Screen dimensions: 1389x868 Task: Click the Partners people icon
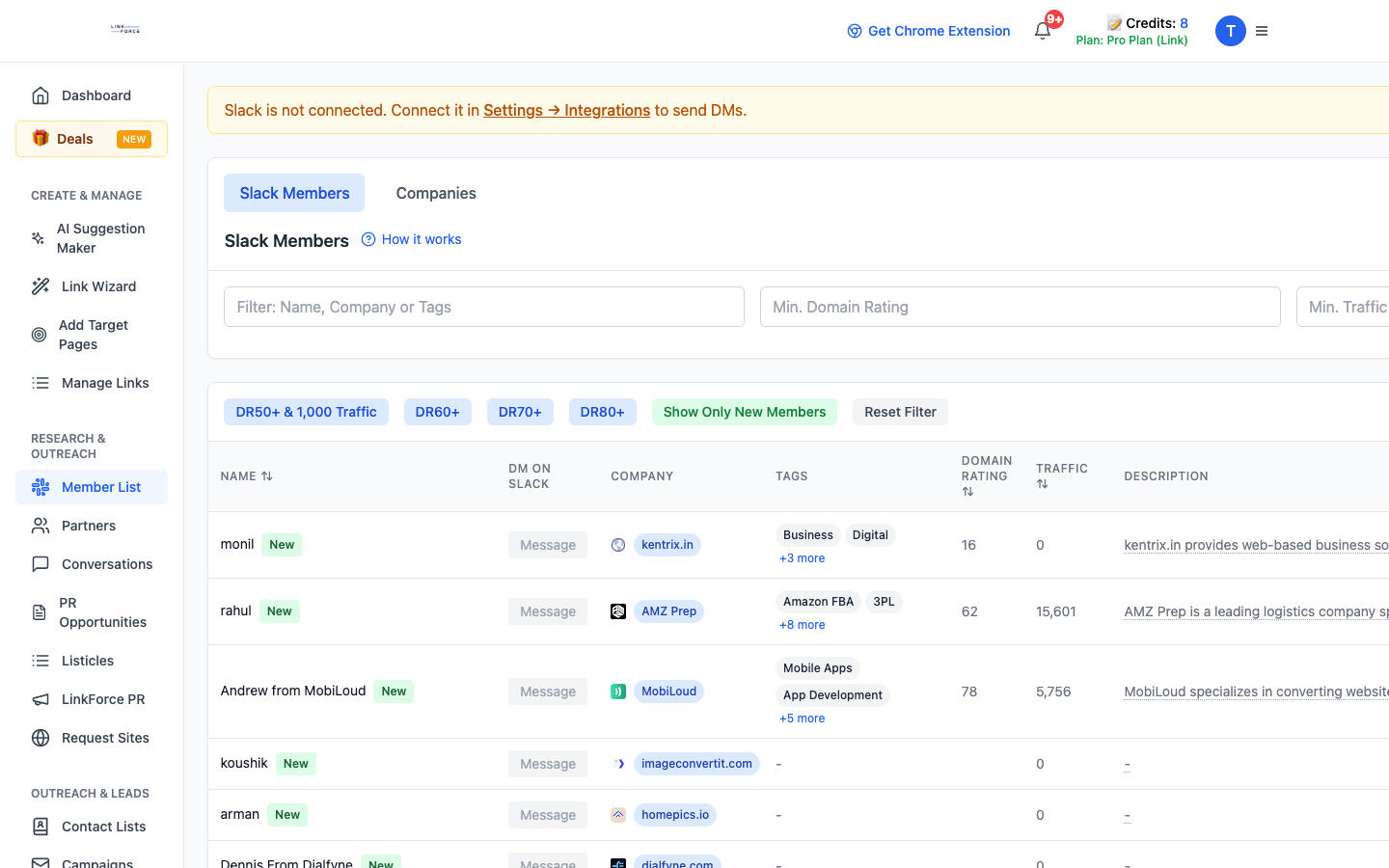coord(41,526)
